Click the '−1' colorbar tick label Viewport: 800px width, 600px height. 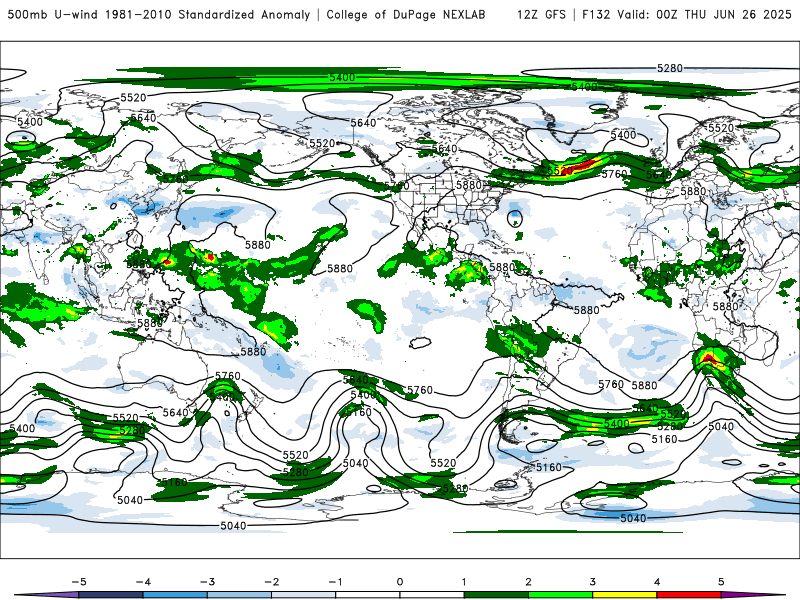point(335,582)
